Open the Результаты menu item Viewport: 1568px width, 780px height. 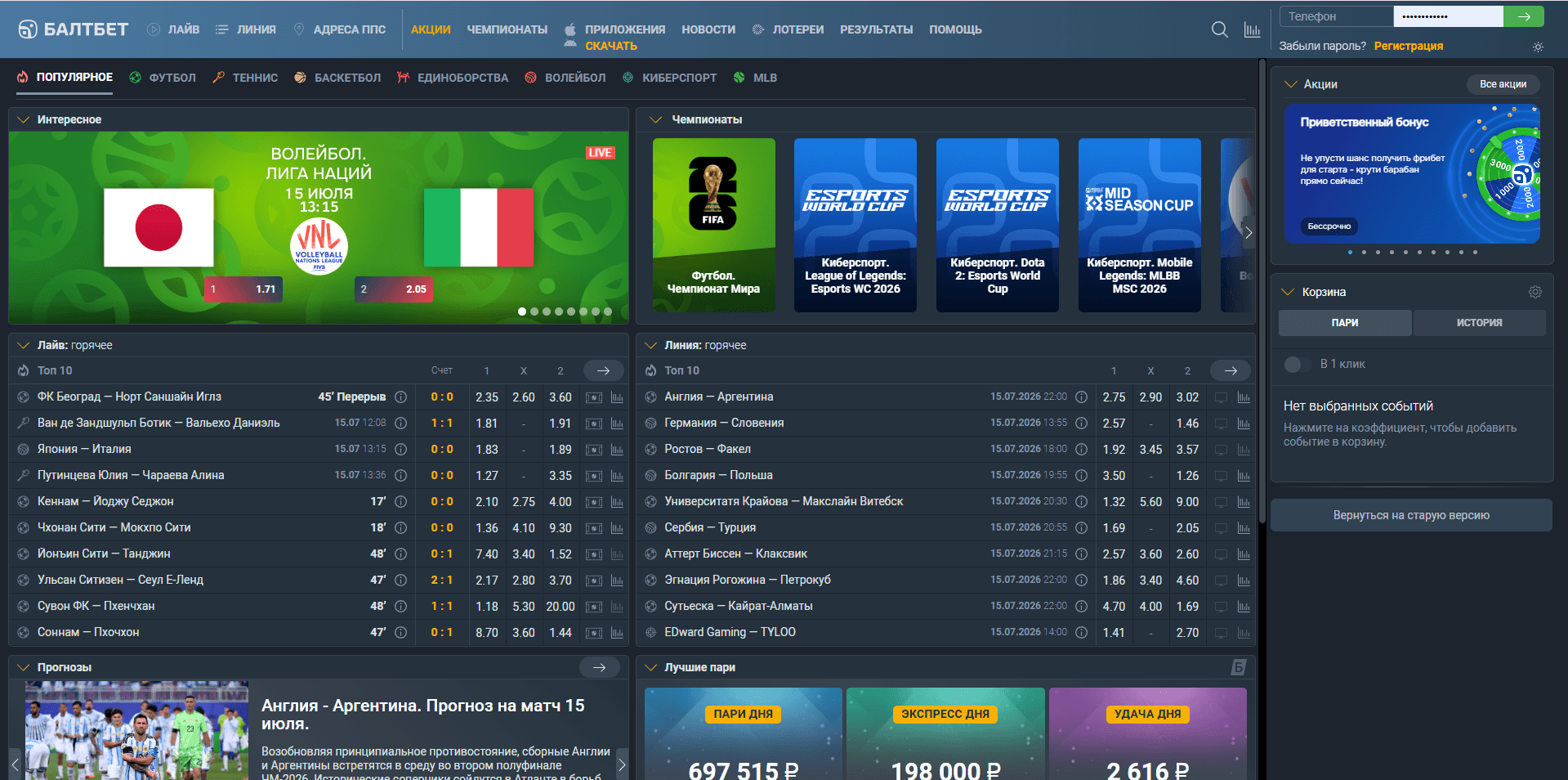click(876, 29)
